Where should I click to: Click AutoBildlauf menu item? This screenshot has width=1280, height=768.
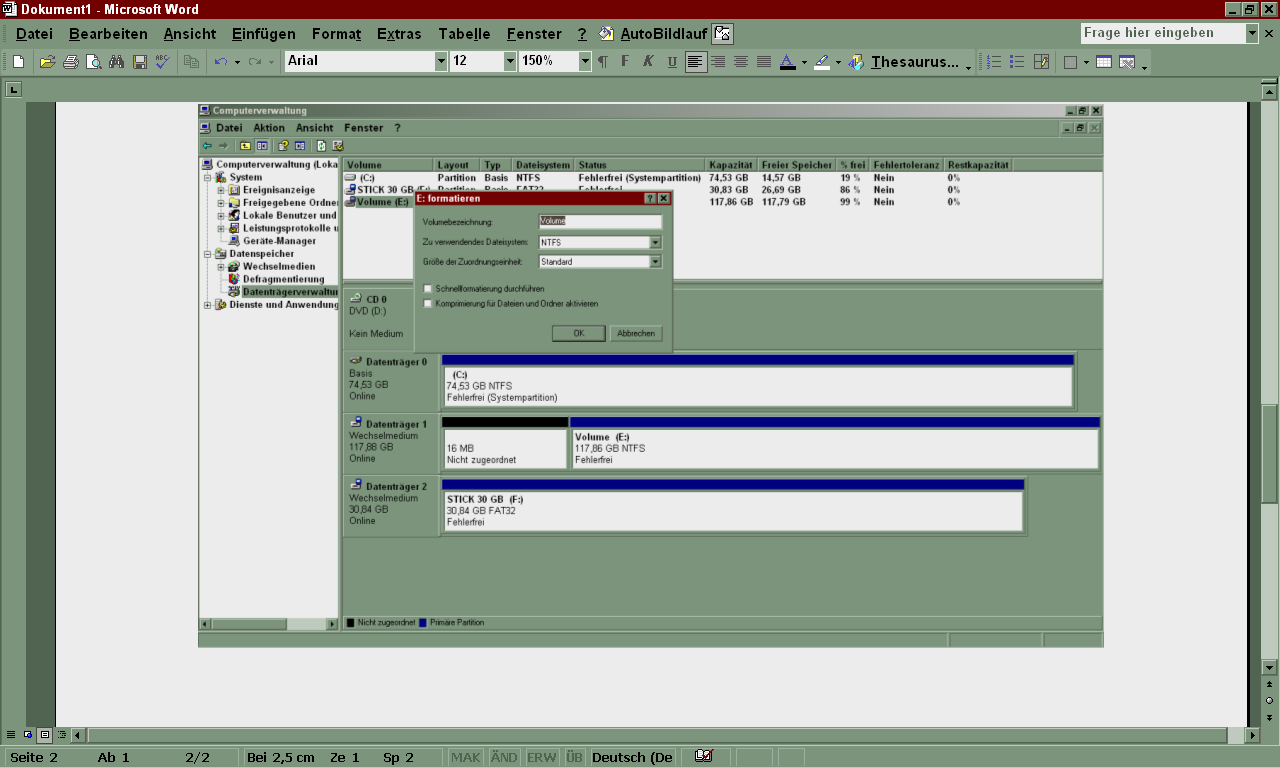[663, 33]
